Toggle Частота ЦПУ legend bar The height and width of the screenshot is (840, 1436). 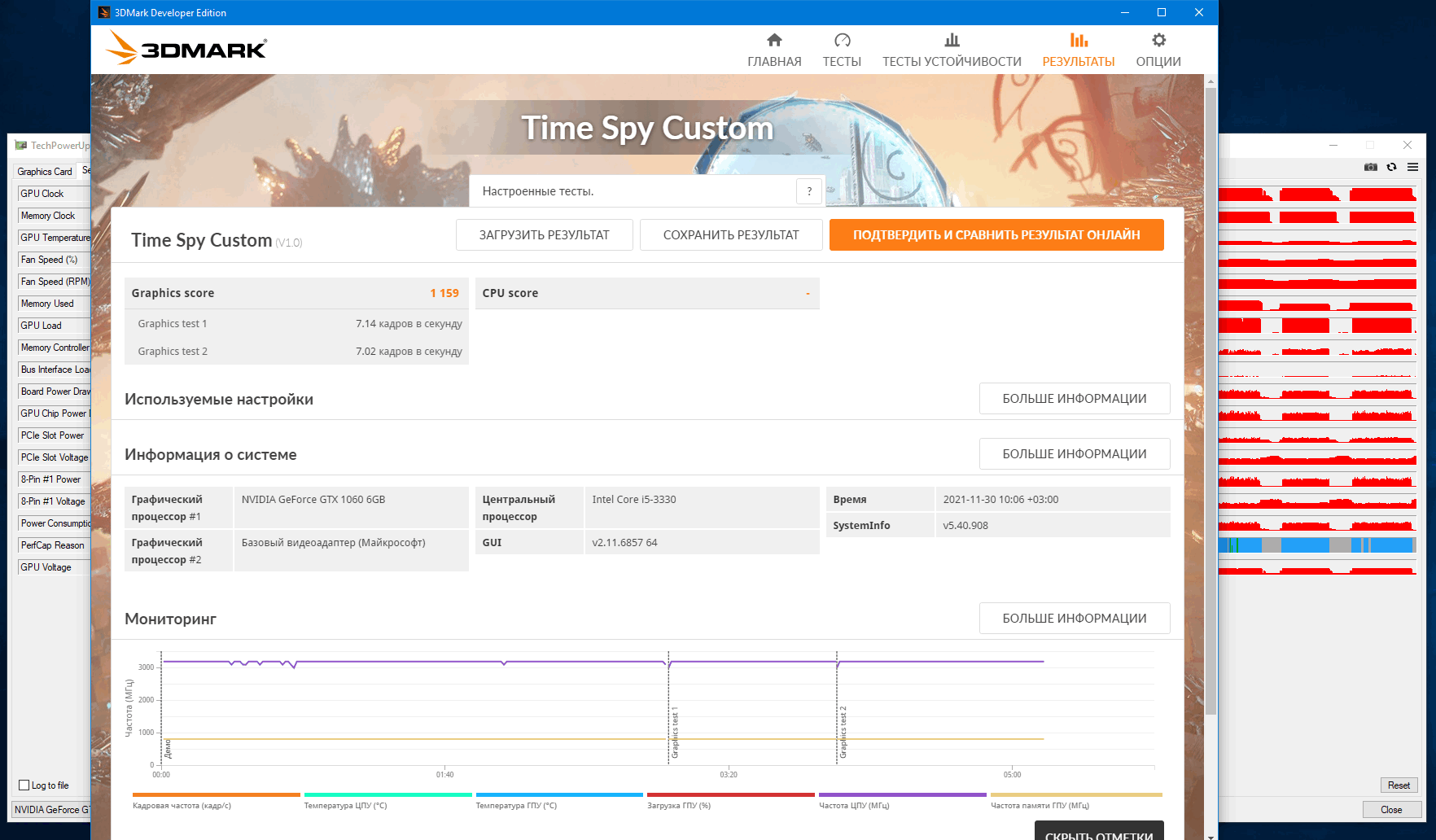click(903, 795)
